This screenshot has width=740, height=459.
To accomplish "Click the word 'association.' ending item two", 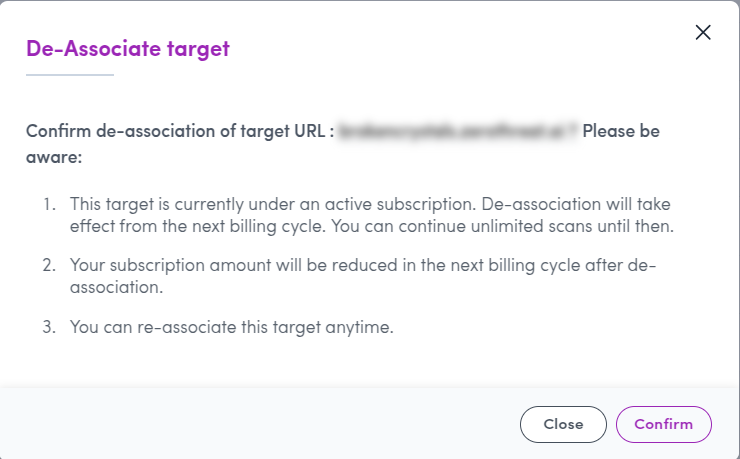I will pyautogui.click(x=117, y=287).
